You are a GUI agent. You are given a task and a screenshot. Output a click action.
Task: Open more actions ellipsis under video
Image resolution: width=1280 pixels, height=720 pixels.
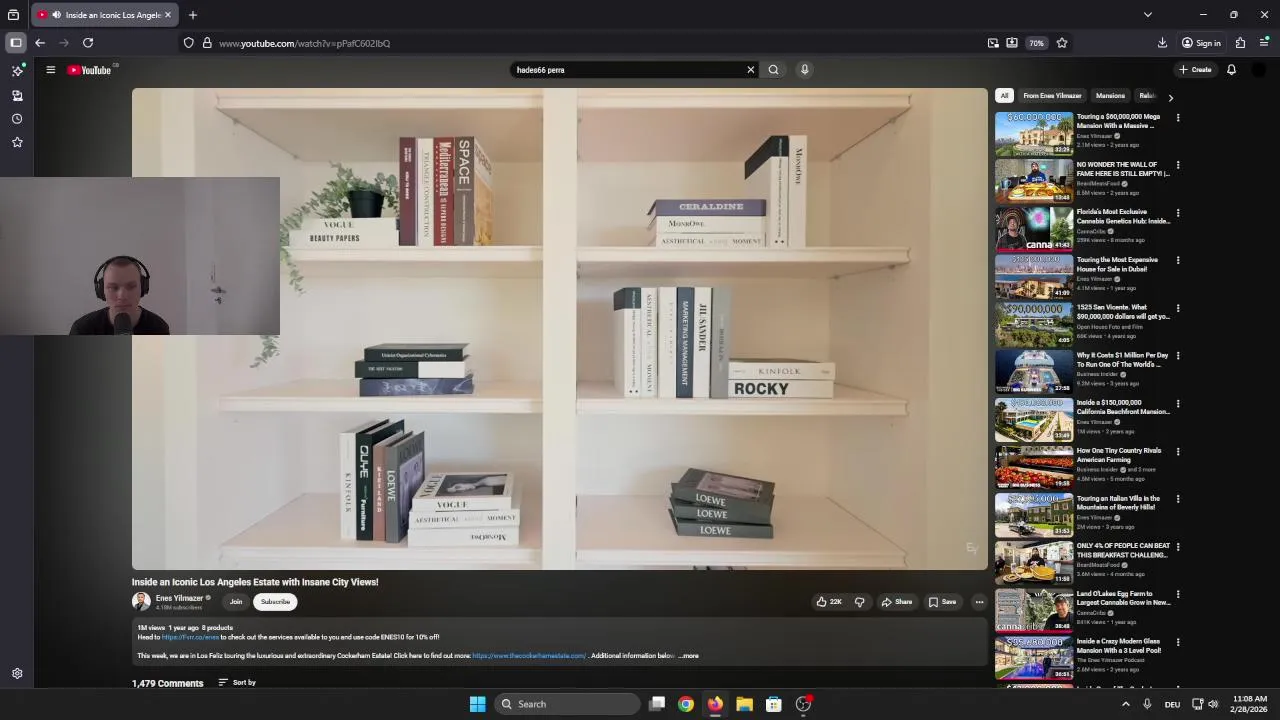pyautogui.click(x=979, y=602)
